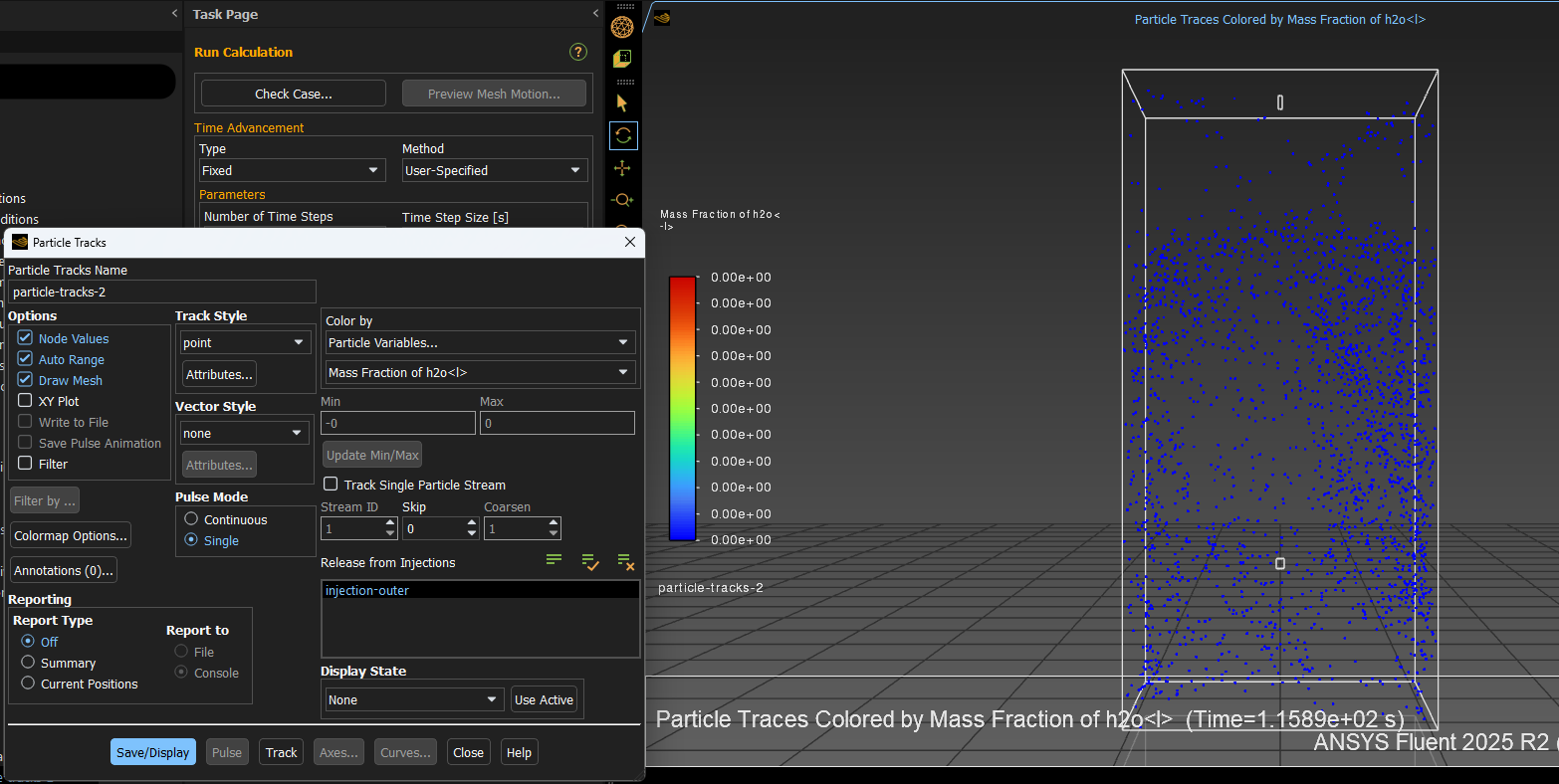The width and height of the screenshot is (1559, 784).
Task: Select the pan/translate view tool
Action: (623, 168)
